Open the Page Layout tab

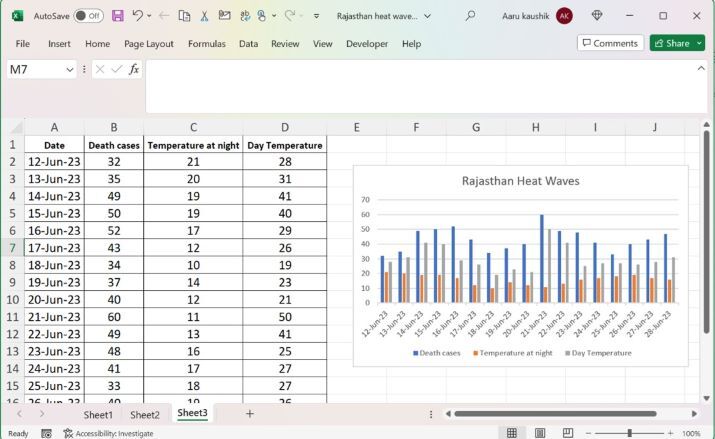click(x=149, y=44)
